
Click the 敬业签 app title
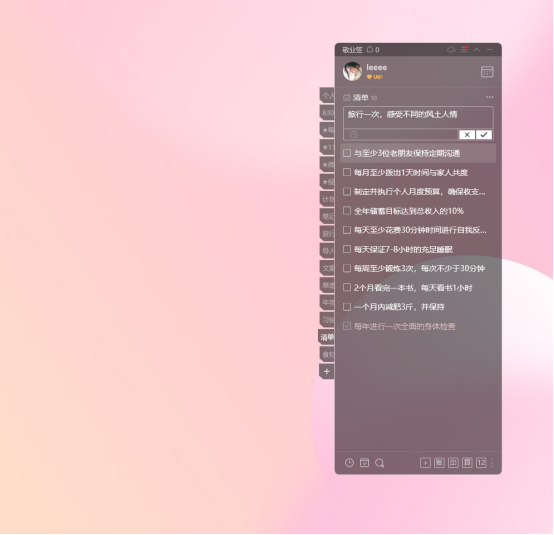(352, 50)
